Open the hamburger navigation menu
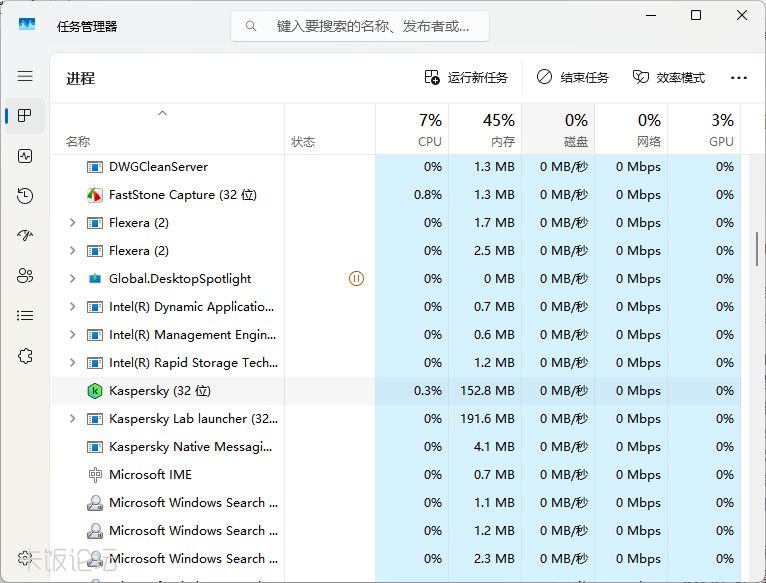The height and width of the screenshot is (583, 766). 25,76
